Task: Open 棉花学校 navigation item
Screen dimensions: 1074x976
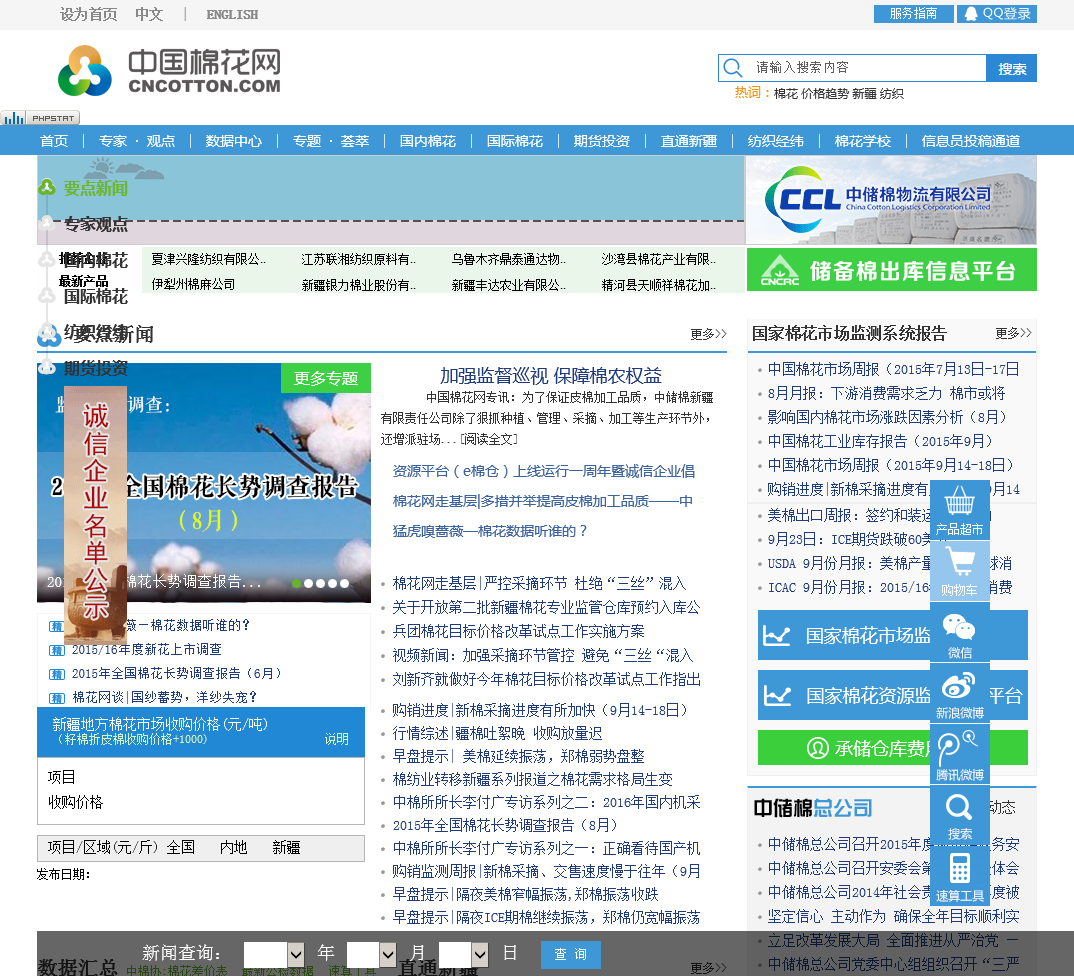Action: click(x=862, y=141)
